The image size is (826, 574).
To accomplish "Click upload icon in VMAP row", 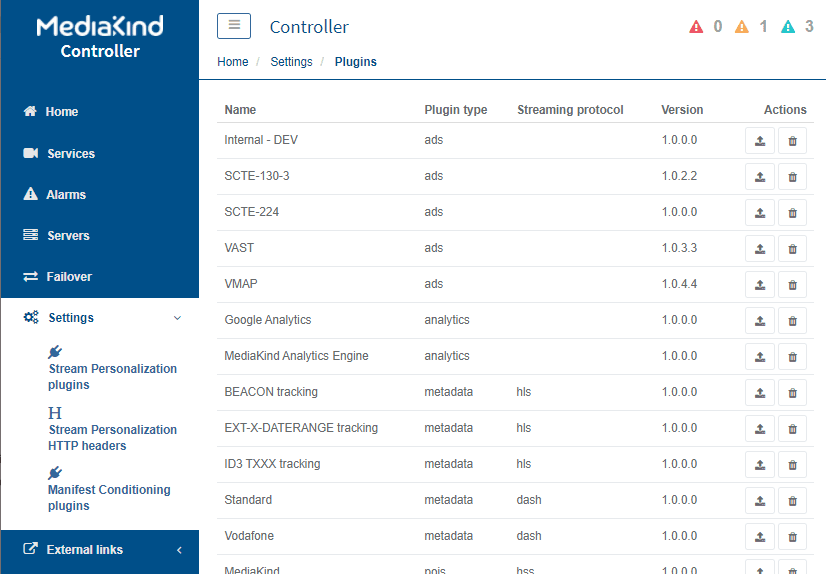I will pyautogui.click(x=760, y=284).
